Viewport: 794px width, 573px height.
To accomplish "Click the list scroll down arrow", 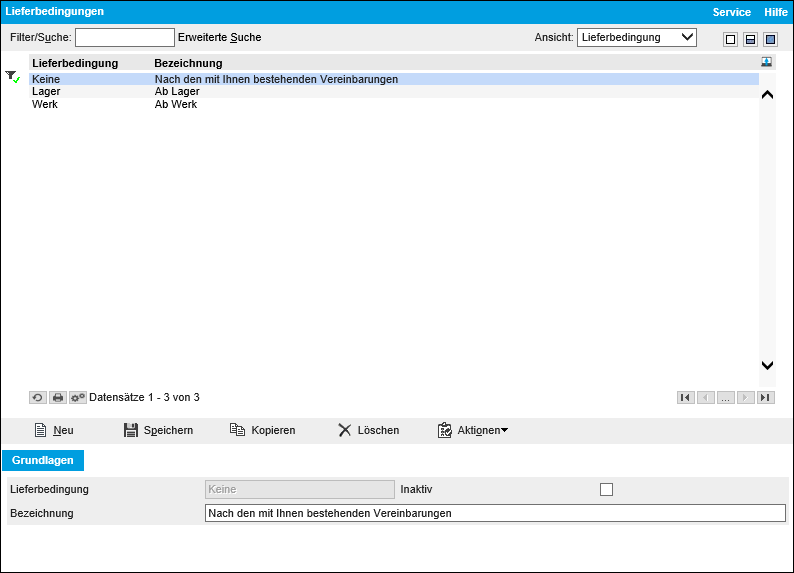I will pyautogui.click(x=767, y=365).
